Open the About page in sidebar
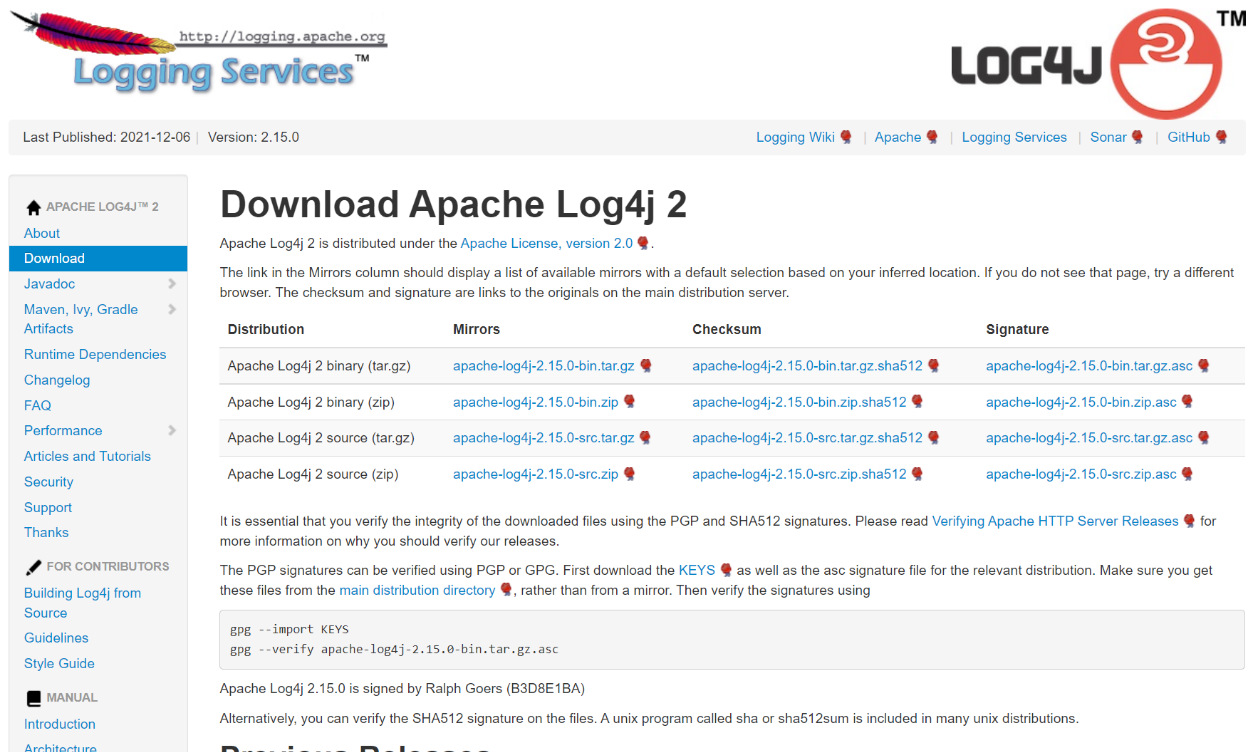The width and height of the screenshot is (1248, 752). pyautogui.click(x=42, y=233)
